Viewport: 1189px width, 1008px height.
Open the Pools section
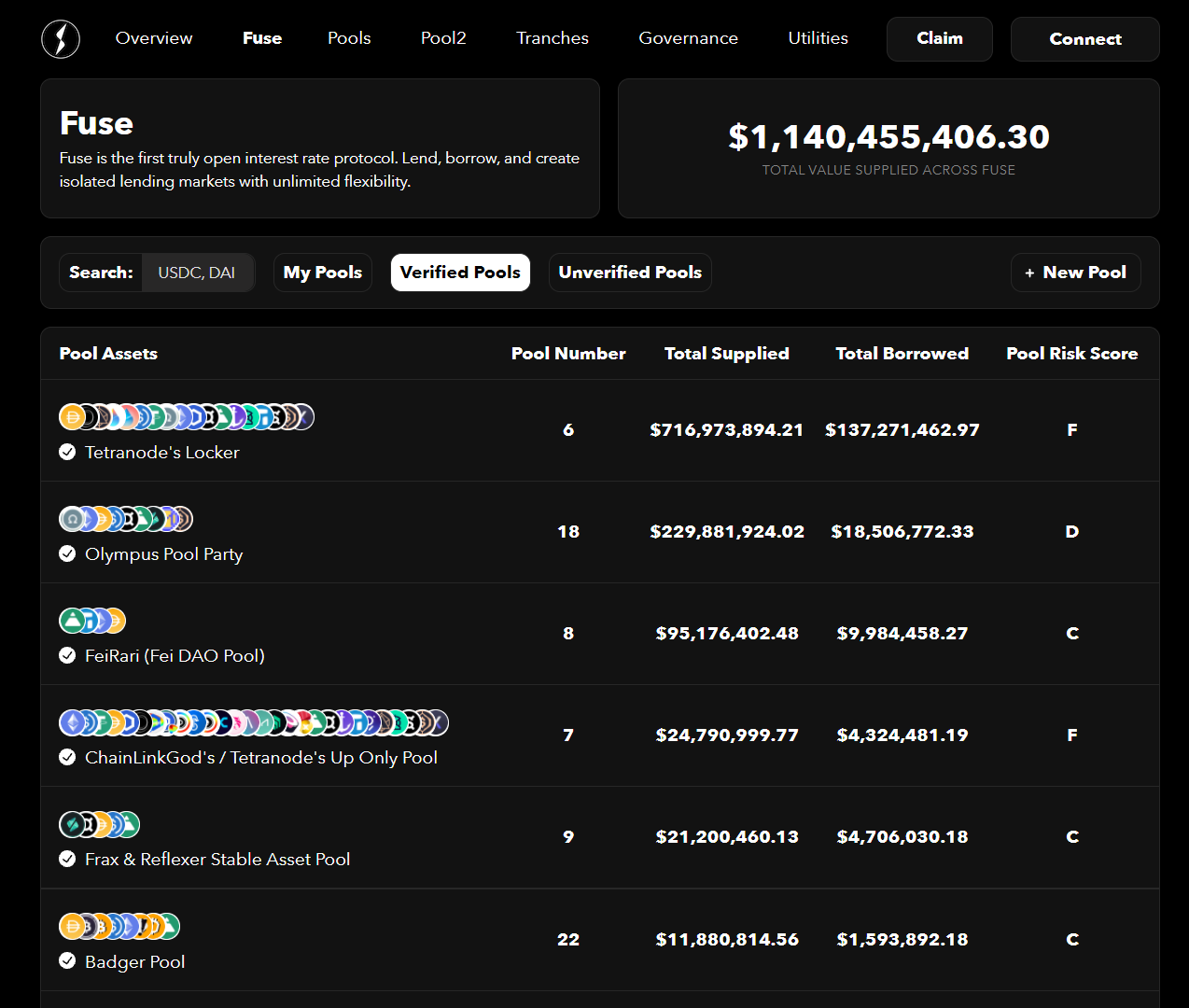(x=349, y=38)
